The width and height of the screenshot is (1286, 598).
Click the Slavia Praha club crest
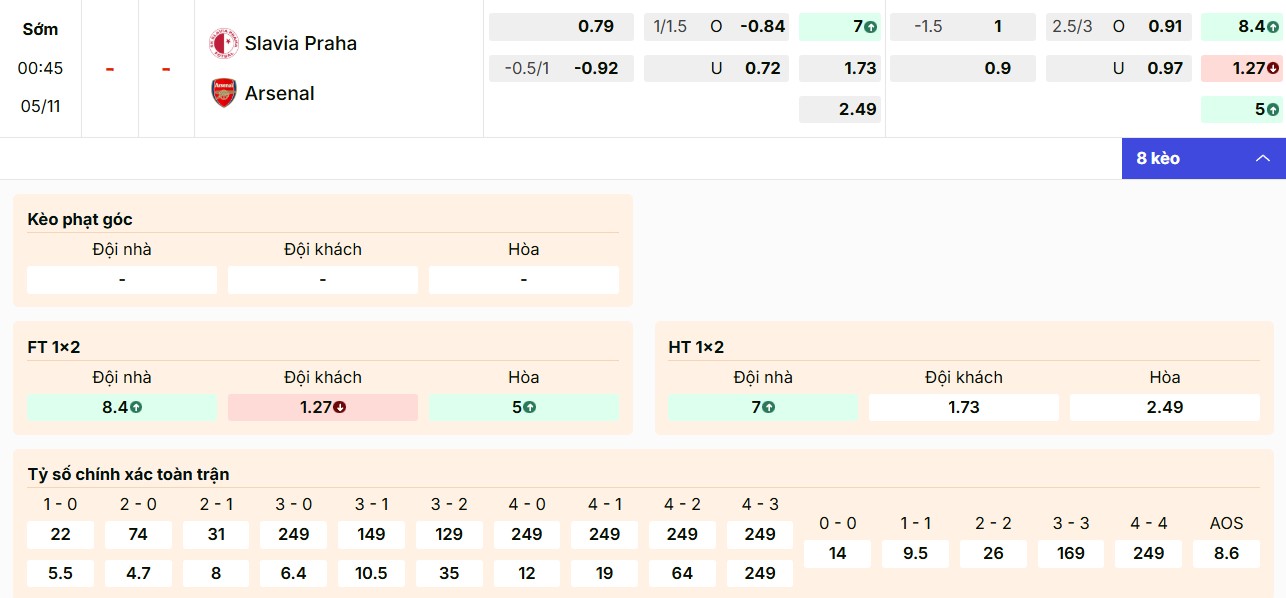(x=222, y=43)
